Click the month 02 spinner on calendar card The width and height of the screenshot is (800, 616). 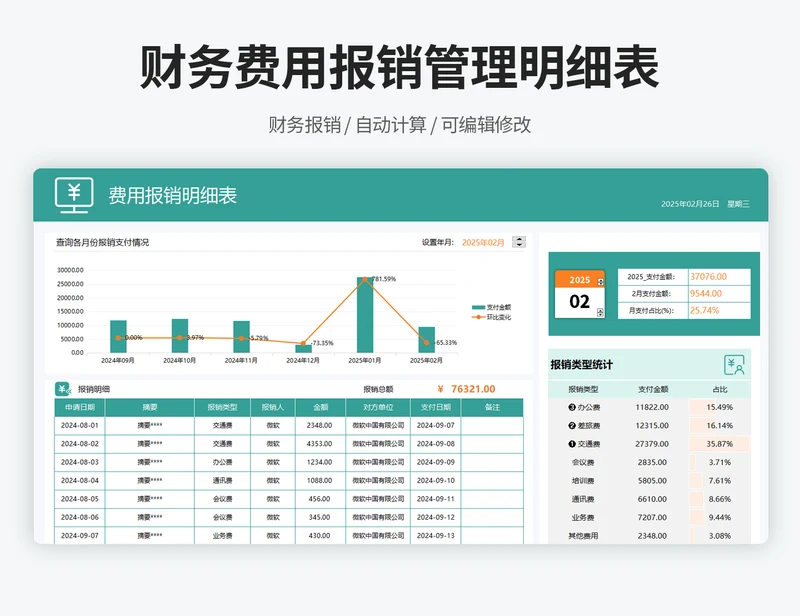click(x=601, y=312)
